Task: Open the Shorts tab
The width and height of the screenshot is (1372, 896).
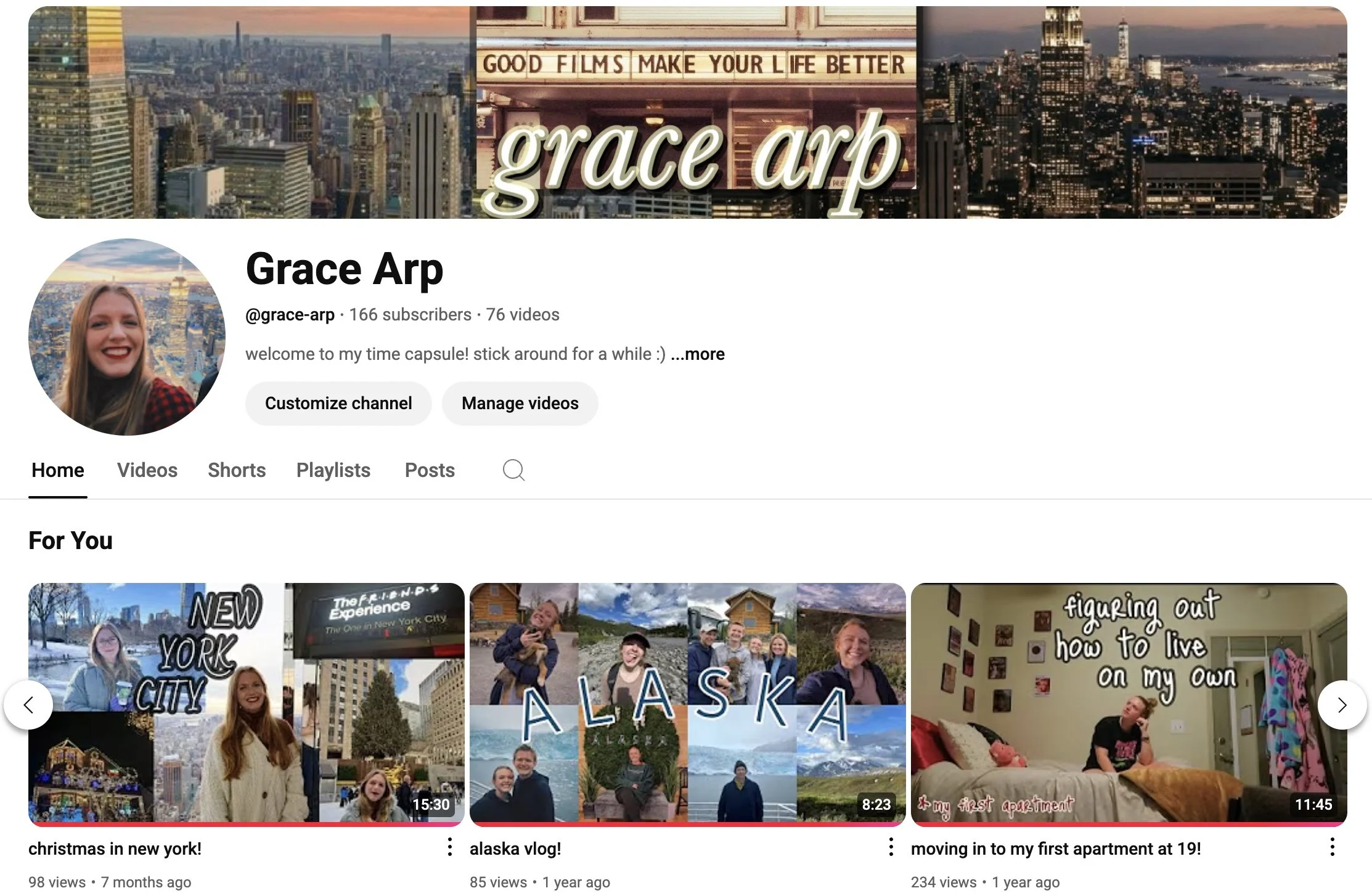Action: pyautogui.click(x=237, y=470)
